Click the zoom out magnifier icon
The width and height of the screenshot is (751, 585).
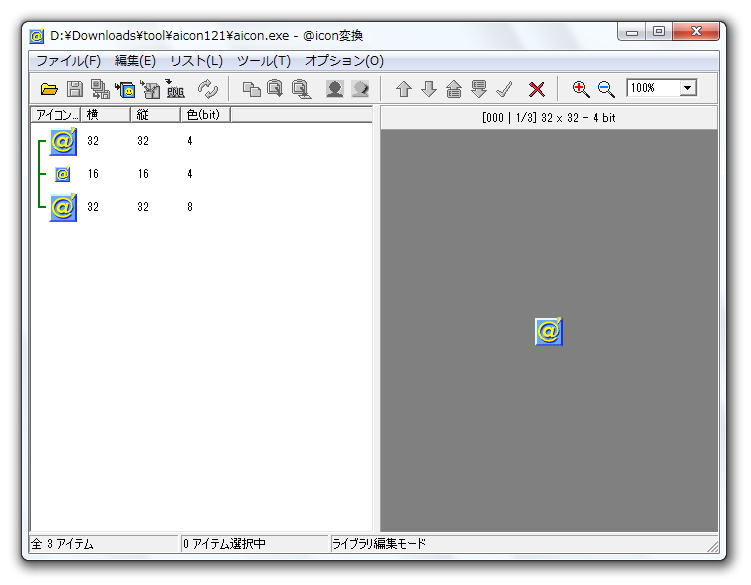pos(606,89)
